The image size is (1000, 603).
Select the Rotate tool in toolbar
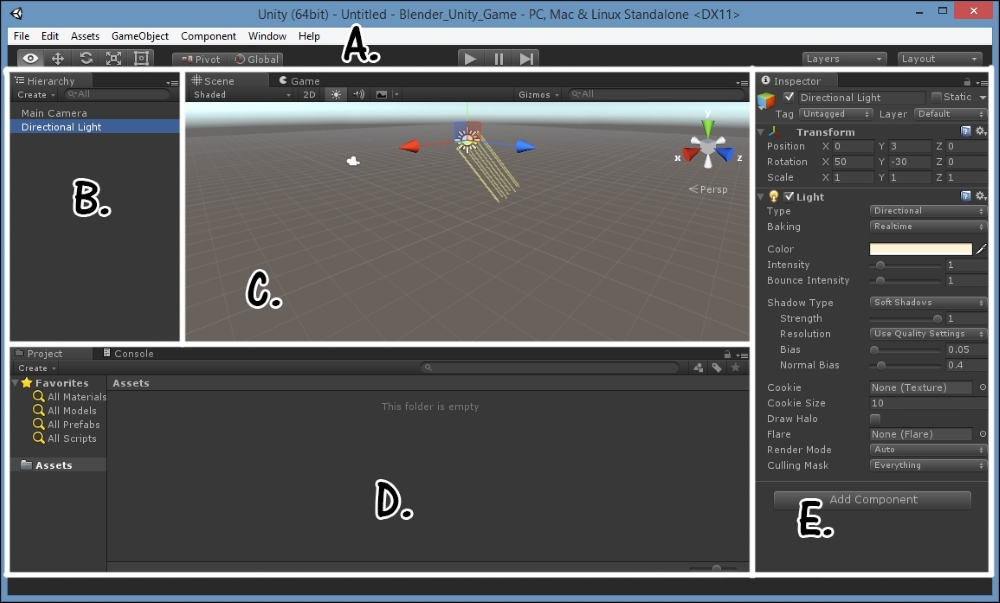pos(86,59)
